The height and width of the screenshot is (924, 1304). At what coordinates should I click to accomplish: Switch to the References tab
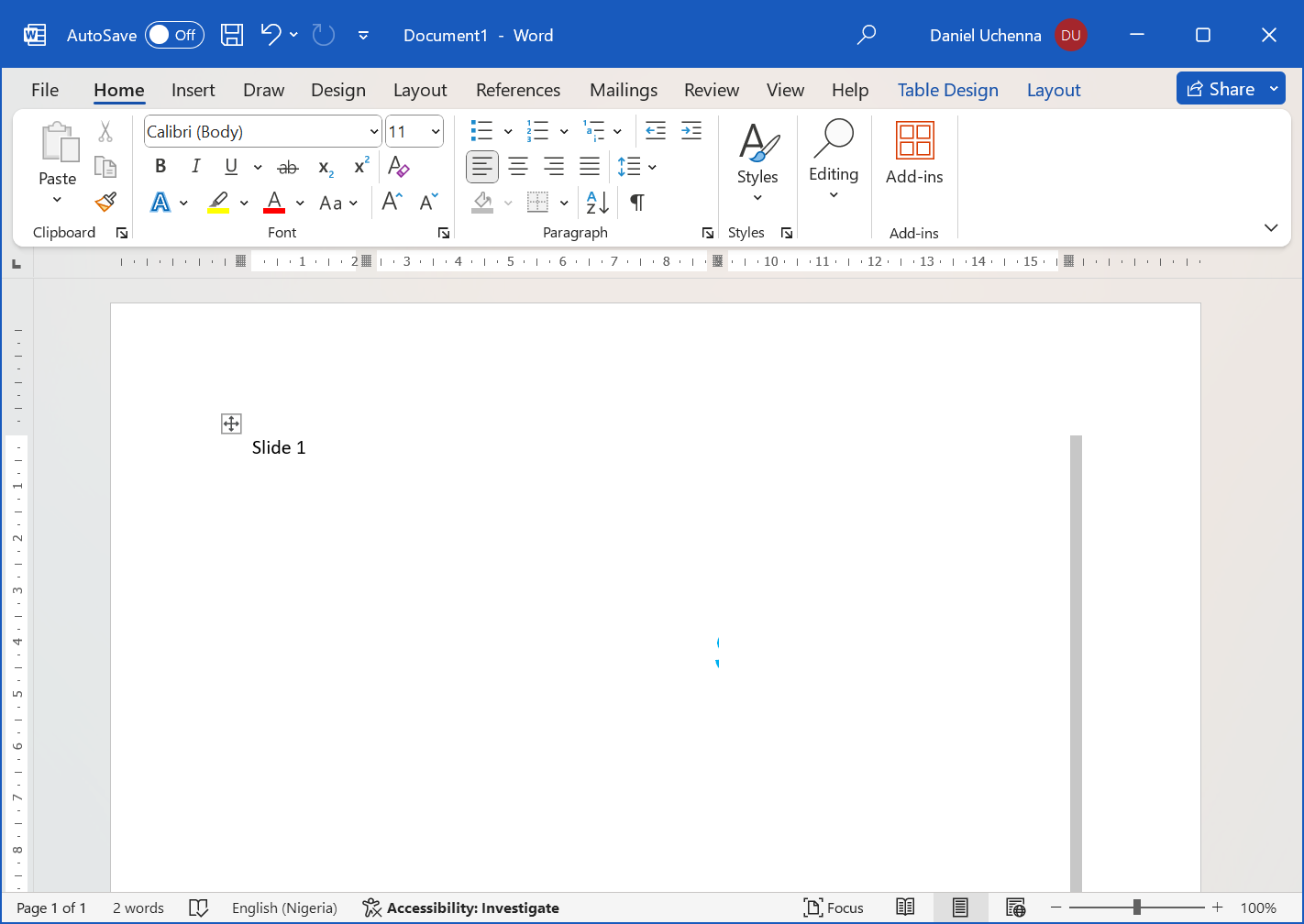point(518,89)
